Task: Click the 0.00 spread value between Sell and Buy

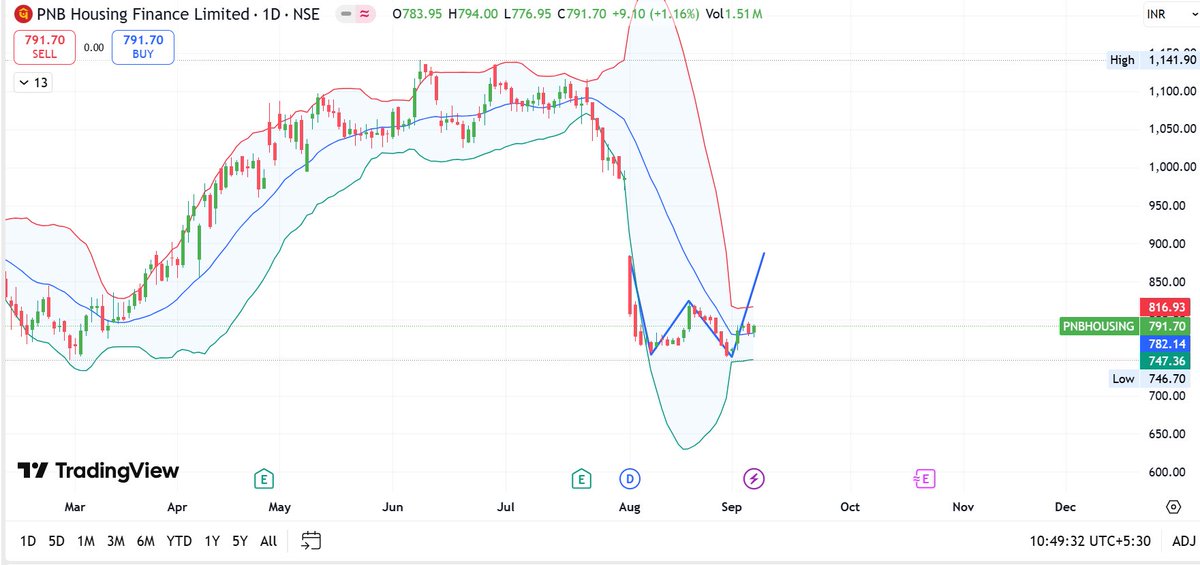Action: point(94,47)
